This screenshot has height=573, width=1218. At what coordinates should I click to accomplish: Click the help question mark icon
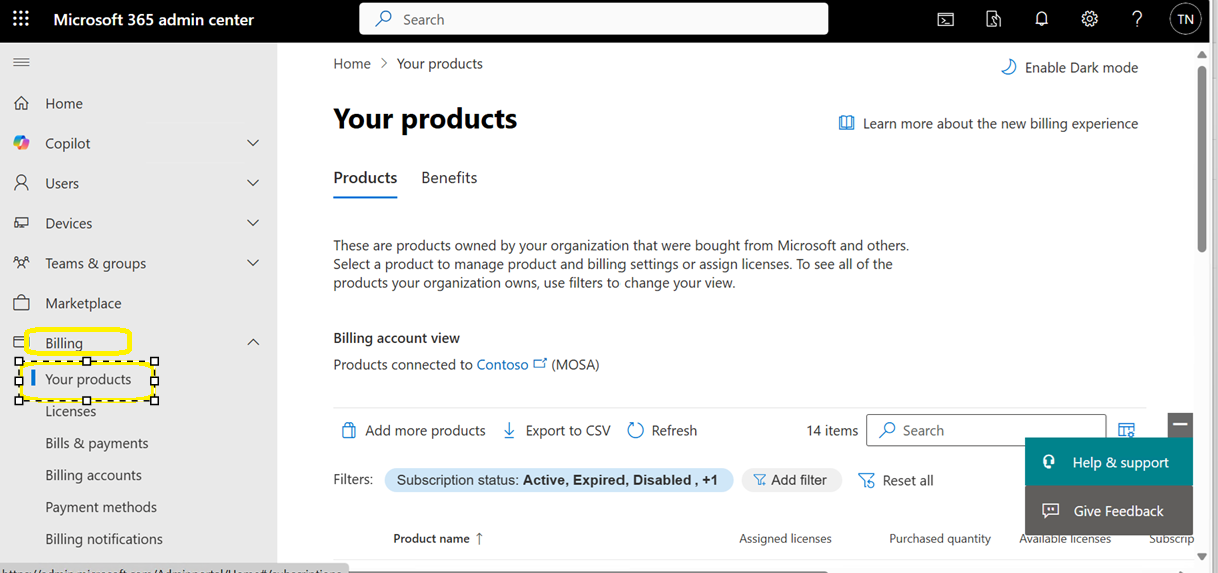1137,19
